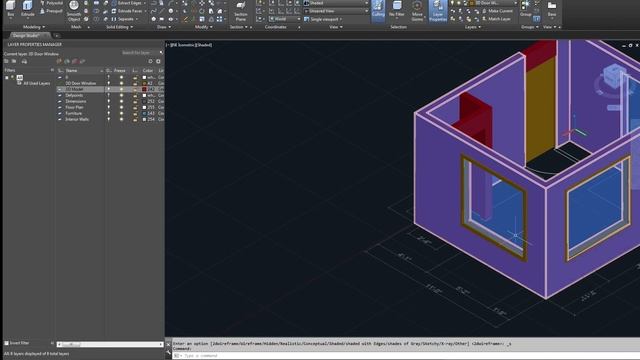This screenshot has height=360, width=640.
Task: Toggle lock icon for layer 0
Action: (135, 77)
